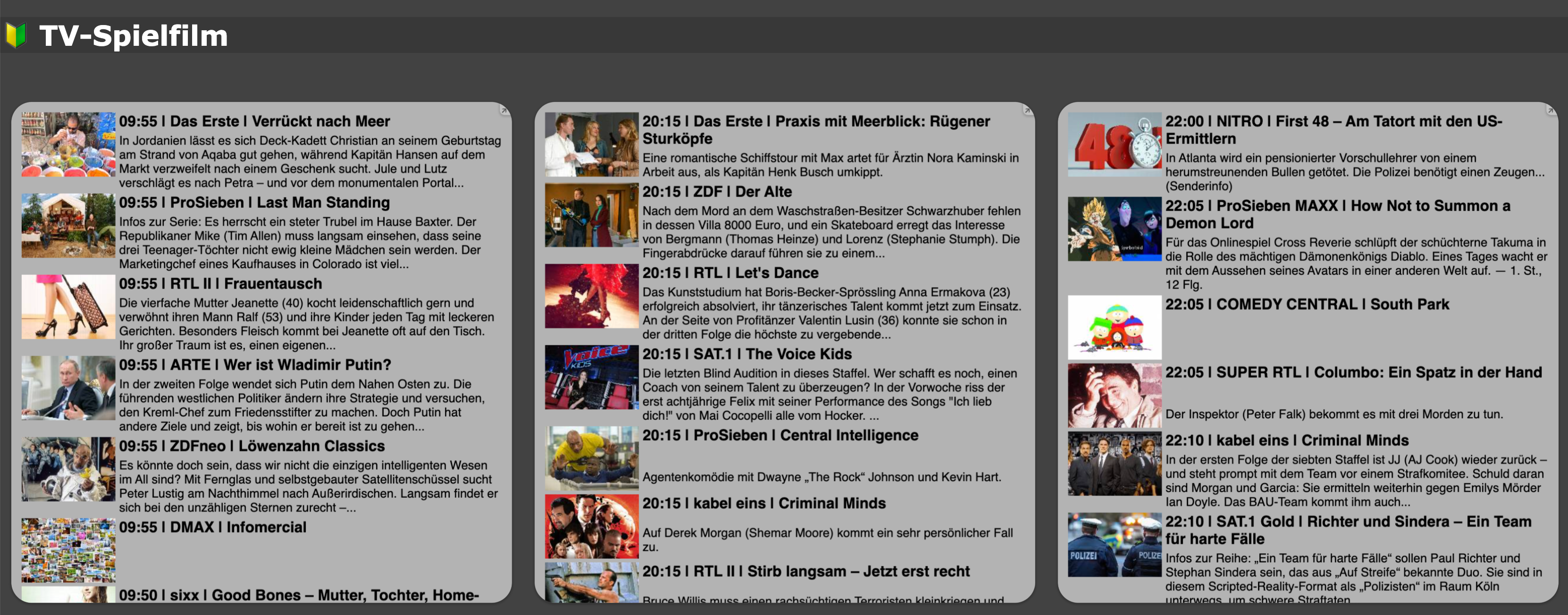The image size is (1568, 615).
Task: Open the Central Intelligence thumbnail
Action: click(591, 458)
